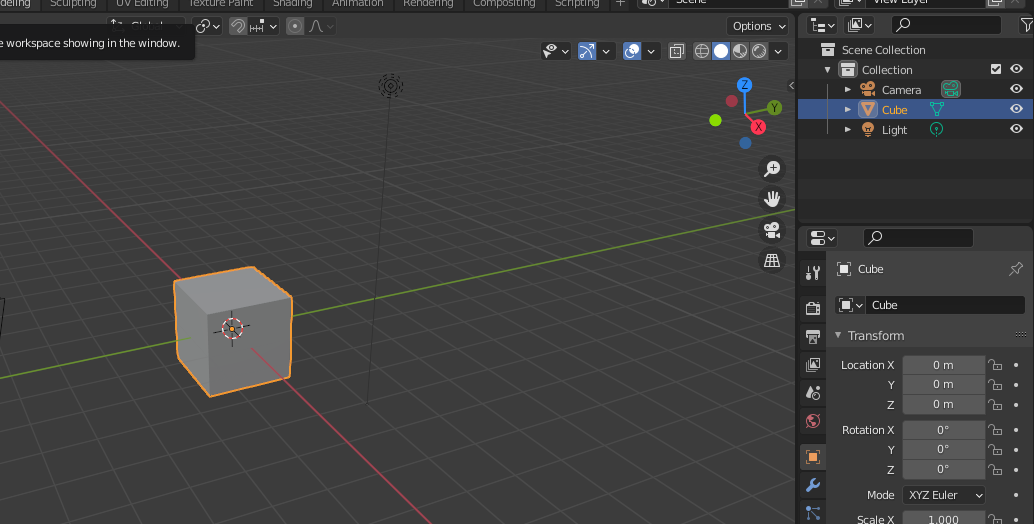The width and height of the screenshot is (1034, 524).
Task: Select the Light row in the outliner
Action: point(915,130)
